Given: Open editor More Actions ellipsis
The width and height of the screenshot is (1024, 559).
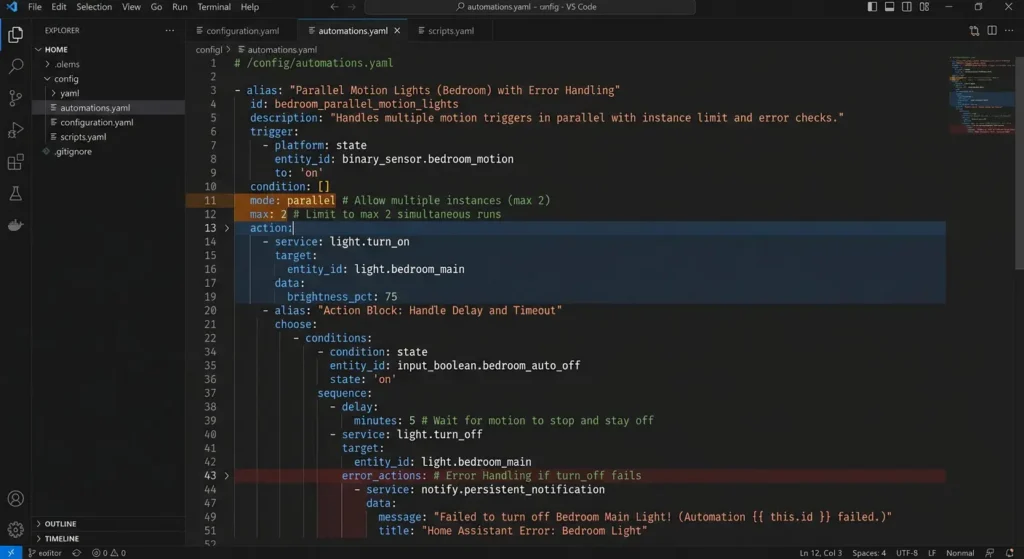Looking at the screenshot, I should point(1009,31).
